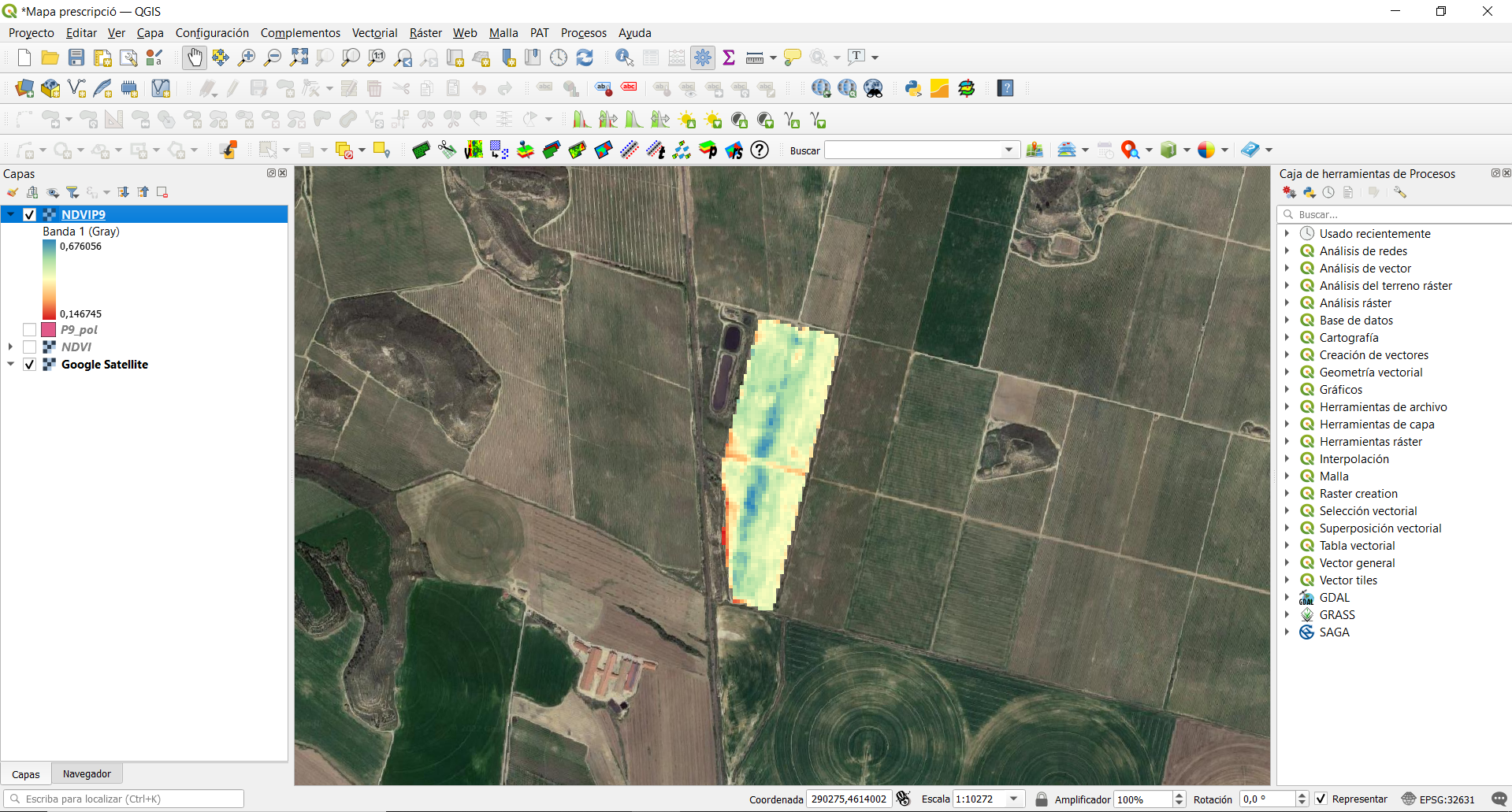
Task: Open the Data Source Manager icon
Action: coord(24,88)
